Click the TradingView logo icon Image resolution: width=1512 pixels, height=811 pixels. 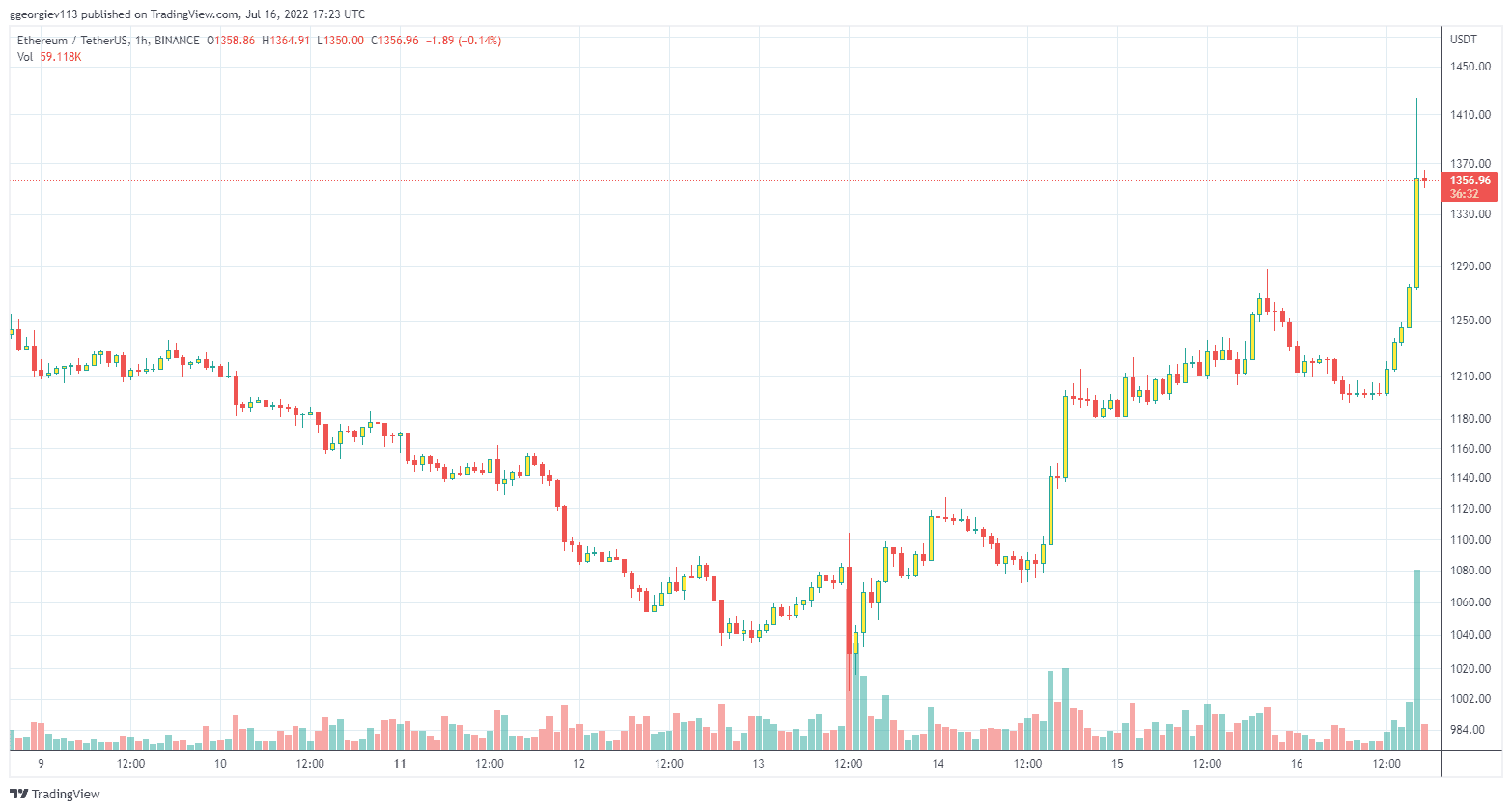pyautogui.click(x=18, y=794)
